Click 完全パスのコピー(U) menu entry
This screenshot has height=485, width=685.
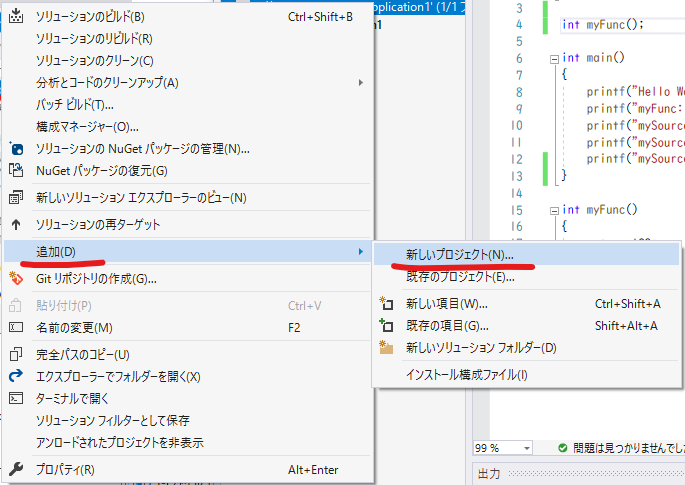coord(83,354)
